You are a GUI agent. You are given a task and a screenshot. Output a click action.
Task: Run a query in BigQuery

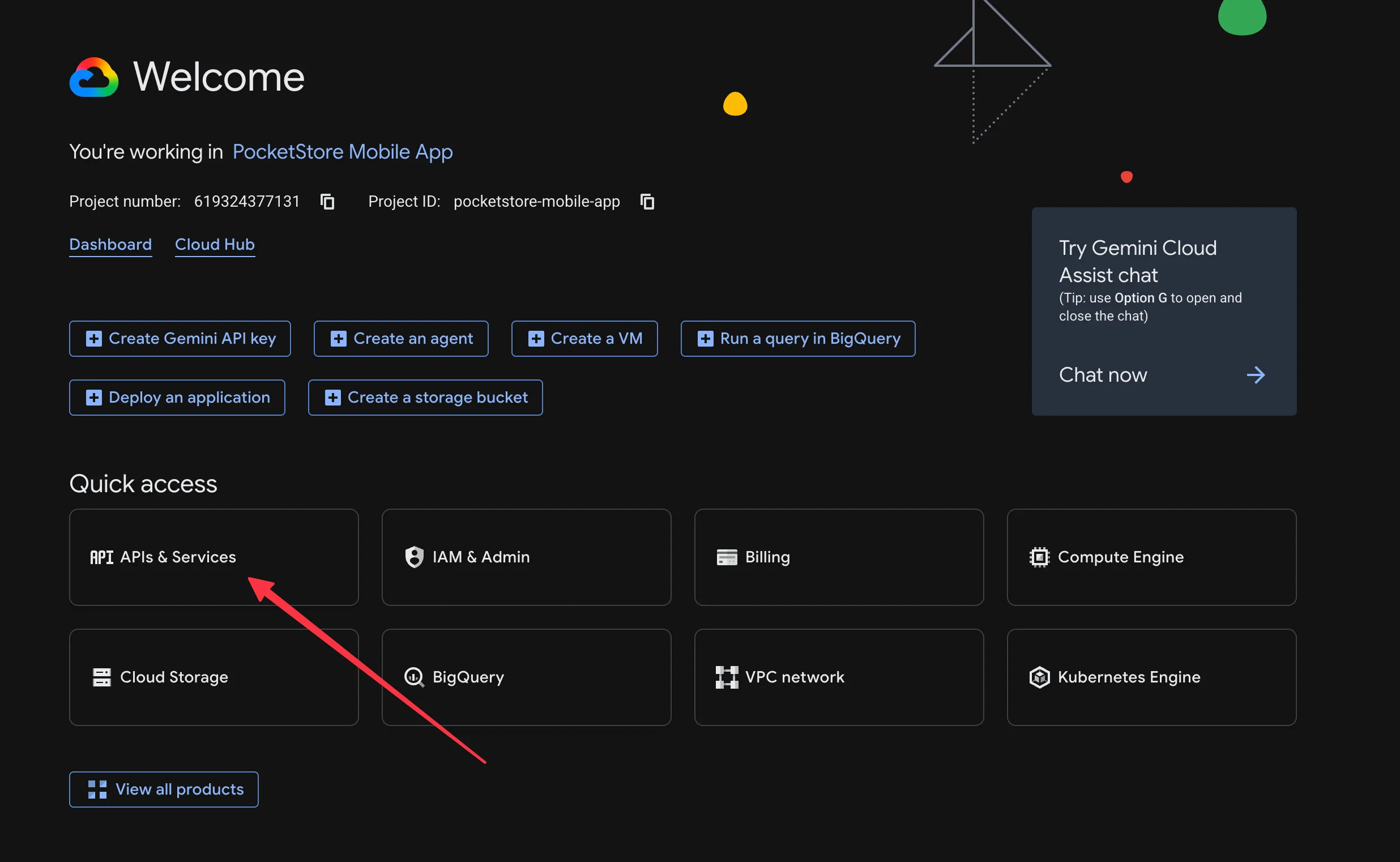(x=798, y=339)
